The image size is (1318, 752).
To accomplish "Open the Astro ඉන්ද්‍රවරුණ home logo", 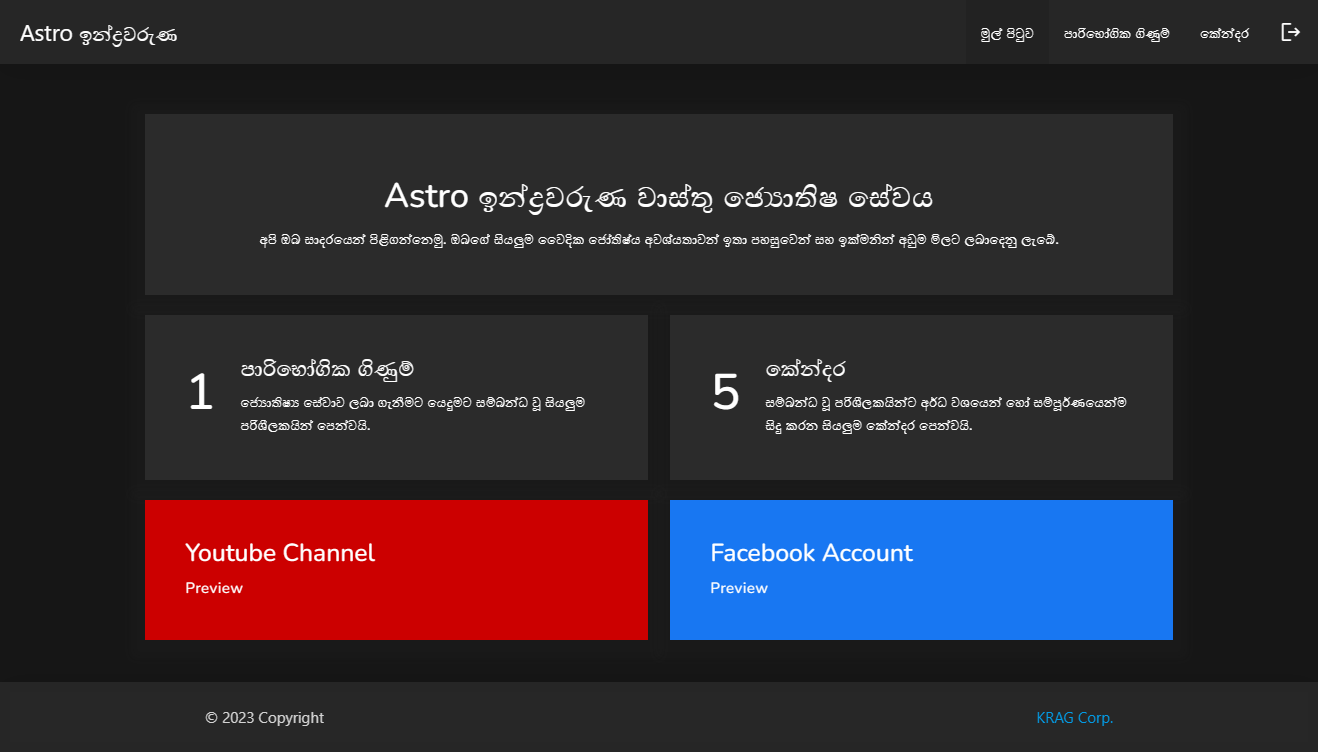I will [x=98, y=31].
